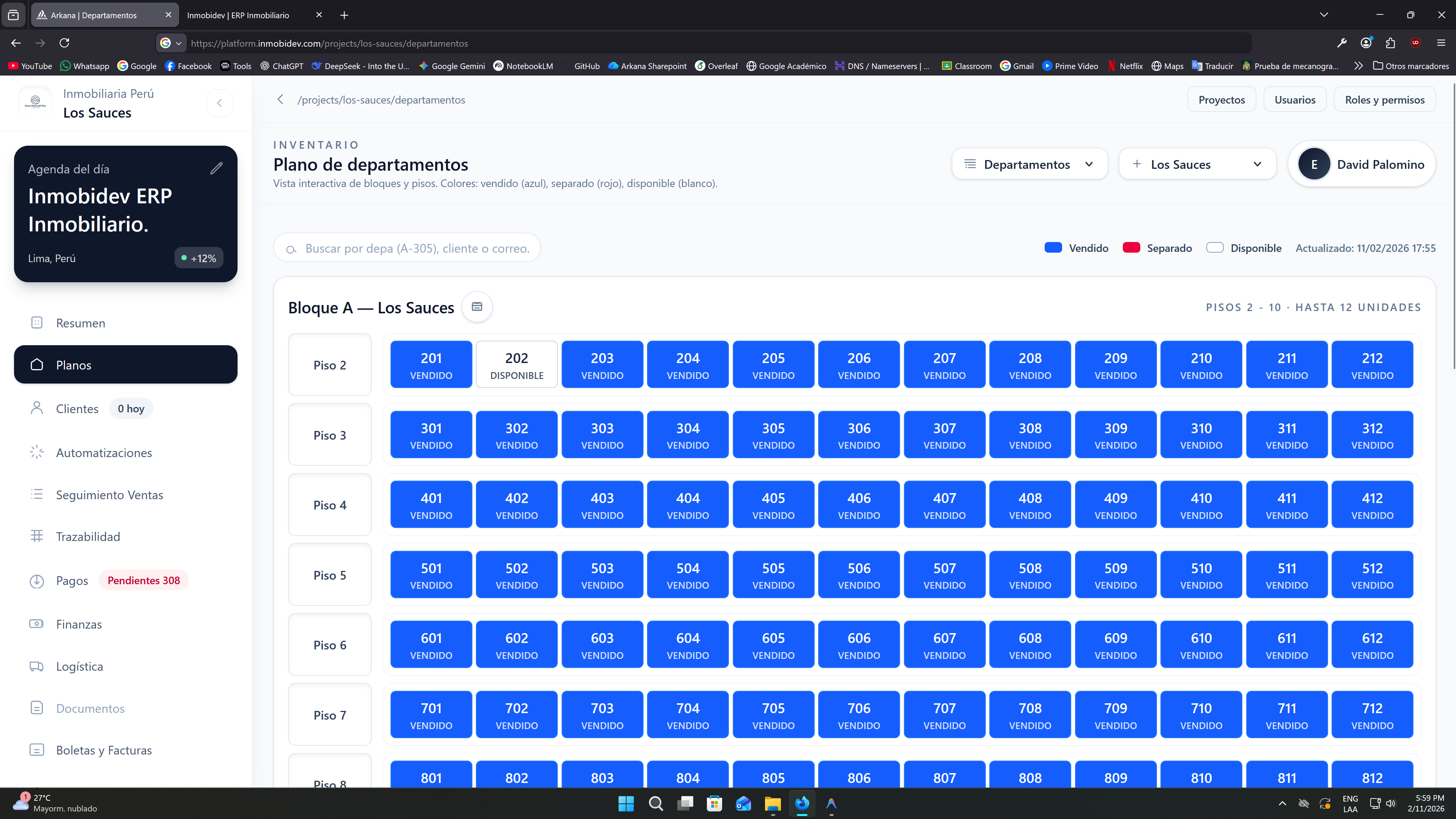This screenshot has width=1456, height=819.
Task: Click the pencil icon on Agenda del día
Action: click(x=216, y=168)
